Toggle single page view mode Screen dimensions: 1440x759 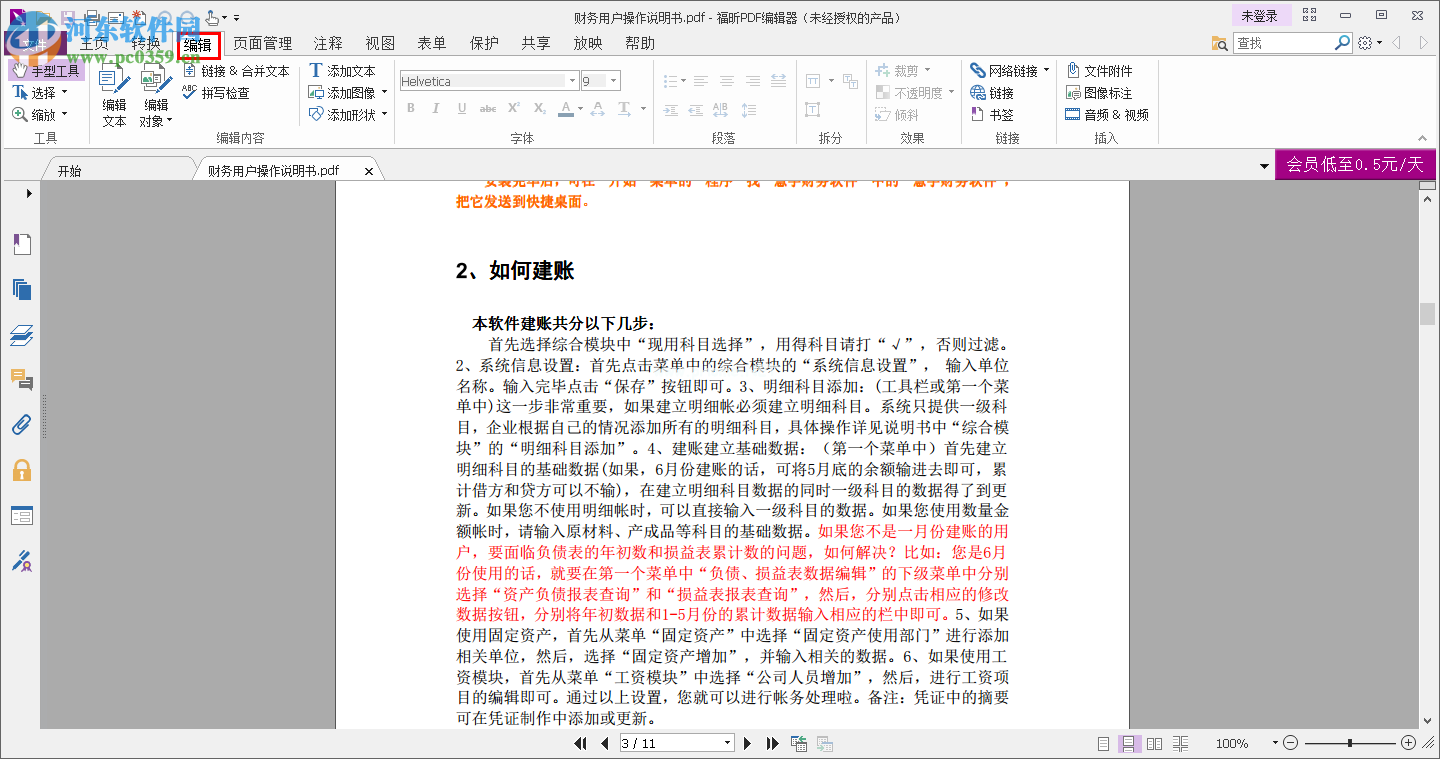[x=1103, y=743]
